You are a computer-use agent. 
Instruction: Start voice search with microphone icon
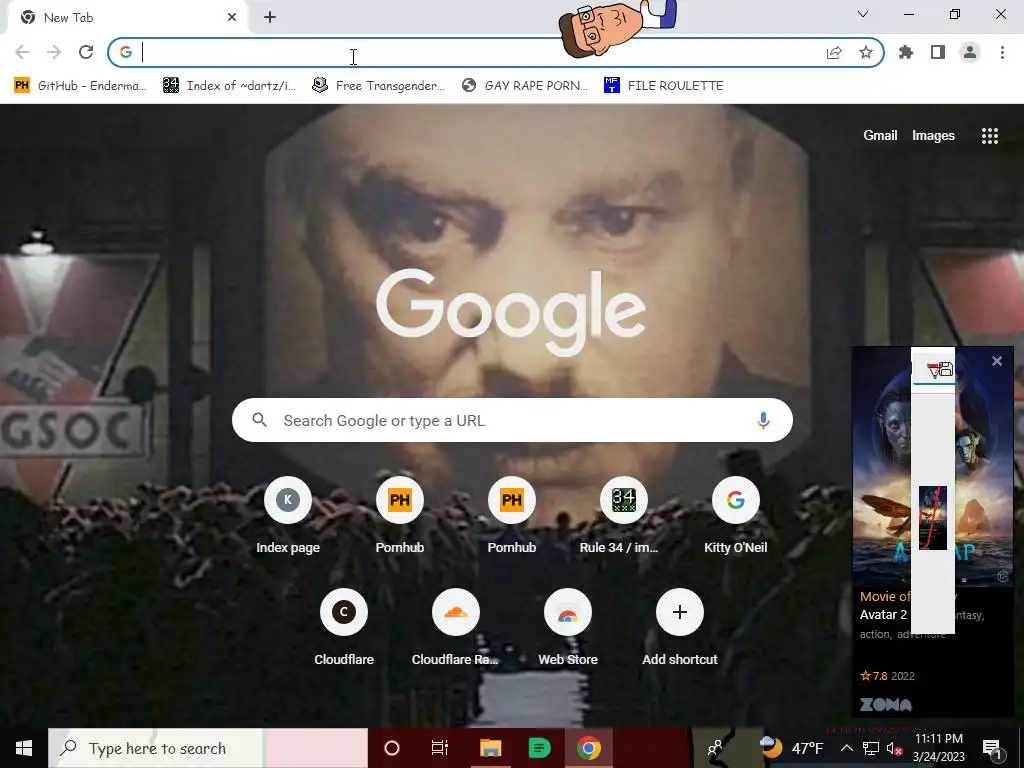[763, 420]
